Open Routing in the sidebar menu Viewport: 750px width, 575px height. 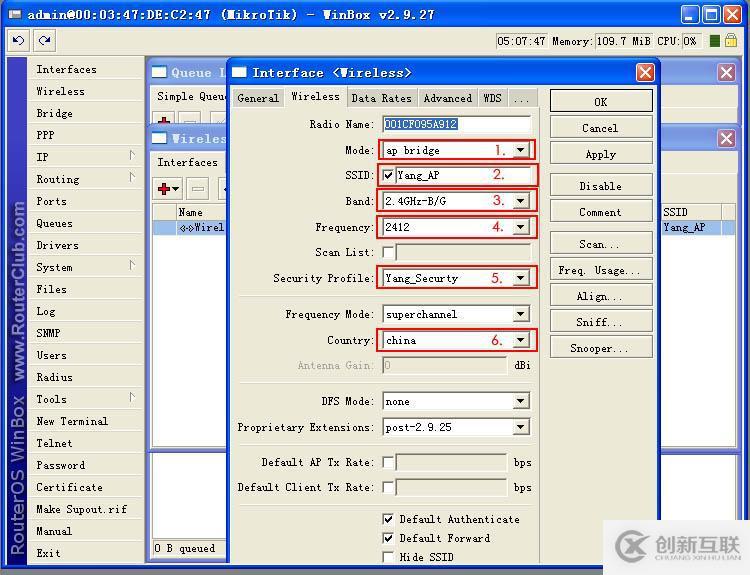[x=86, y=179]
